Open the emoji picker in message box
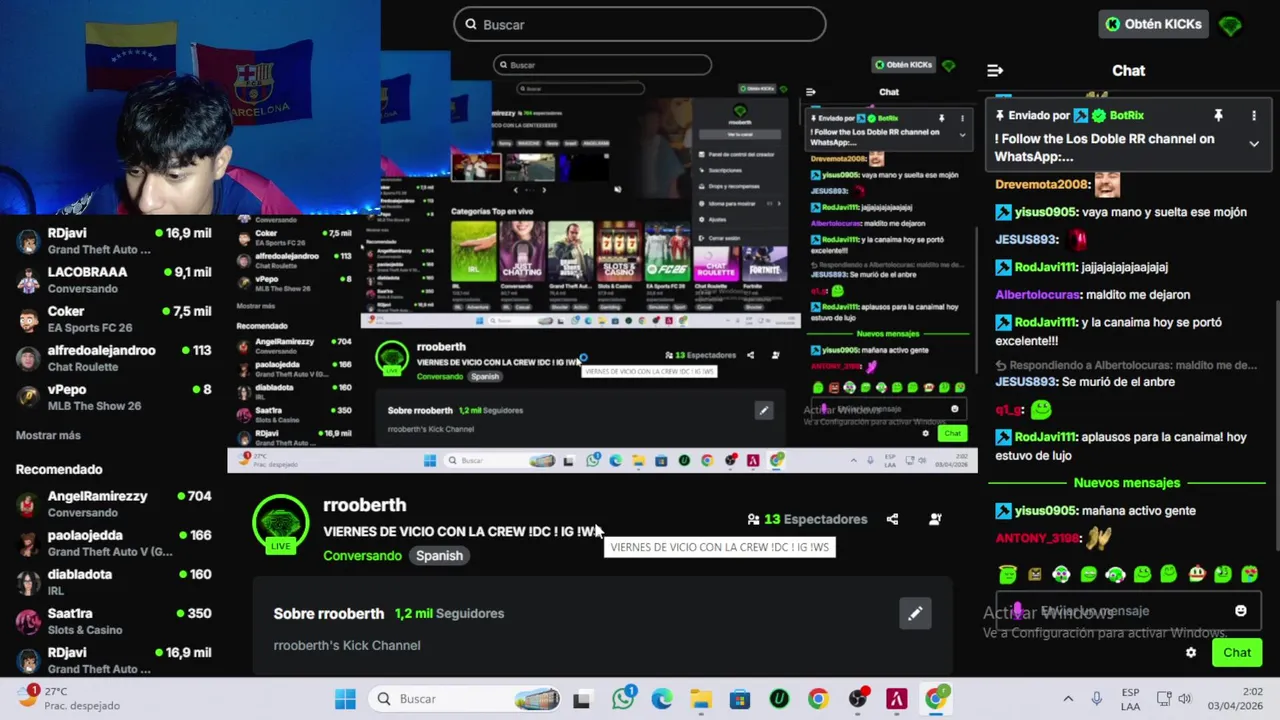The width and height of the screenshot is (1280, 720). (x=1241, y=611)
